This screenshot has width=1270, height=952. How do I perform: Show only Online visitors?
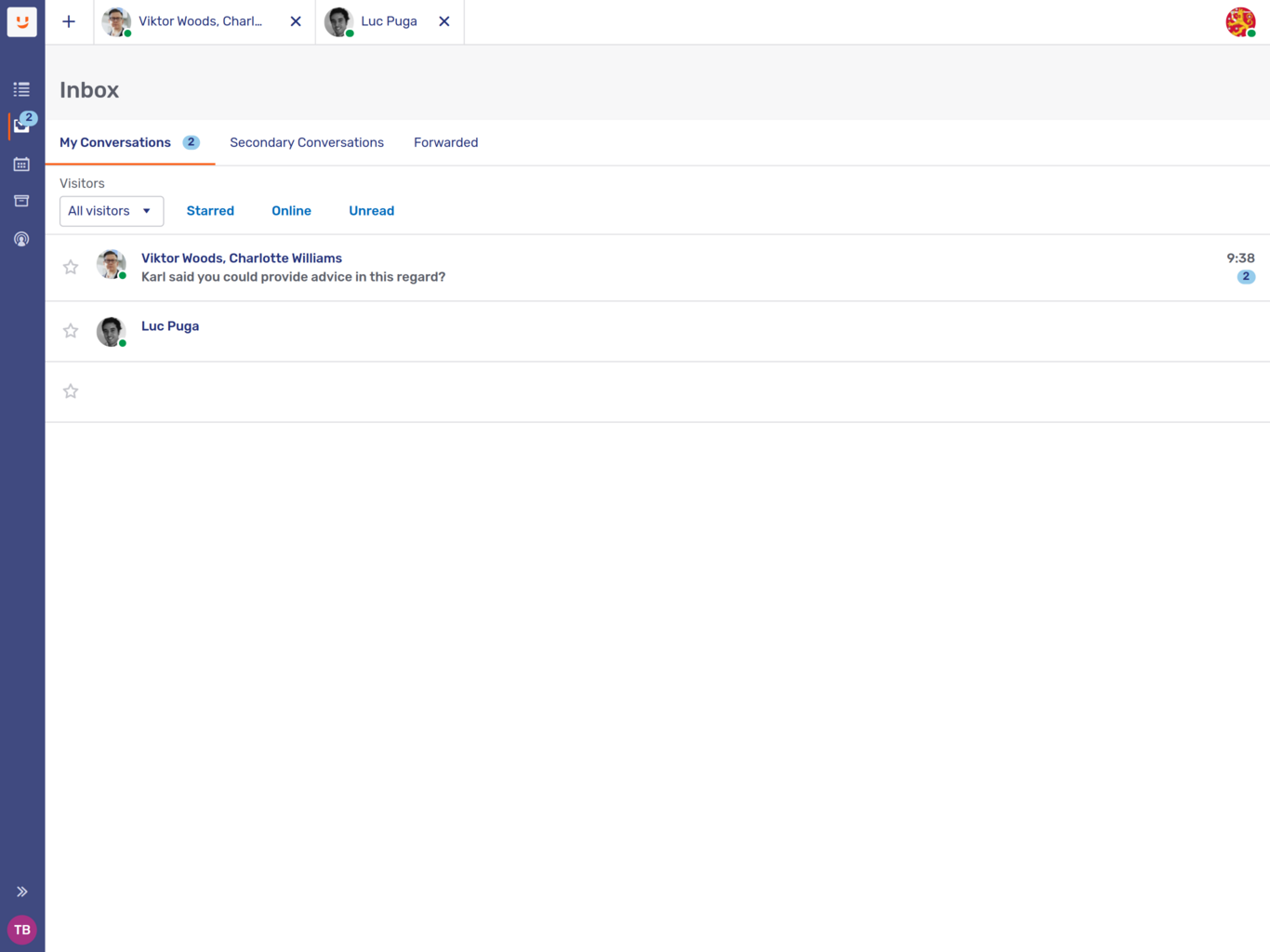(x=291, y=211)
